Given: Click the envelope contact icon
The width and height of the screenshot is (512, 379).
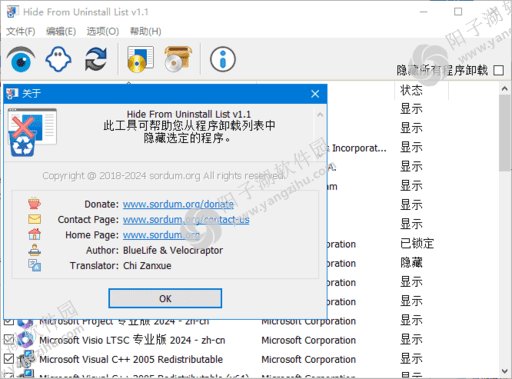Looking at the screenshot, I should pos(34,219).
